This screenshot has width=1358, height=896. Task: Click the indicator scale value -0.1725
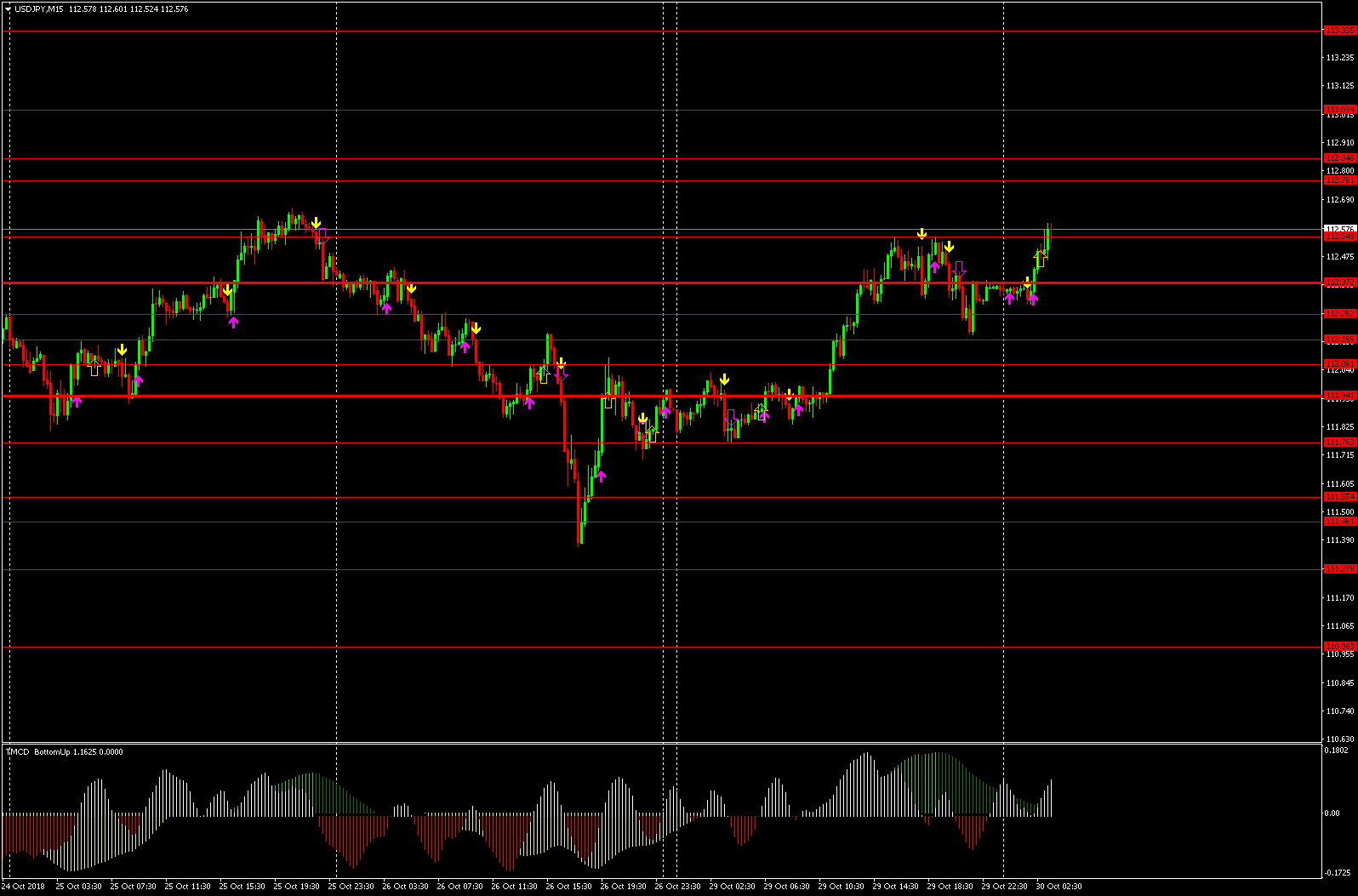pyautogui.click(x=1339, y=873)
